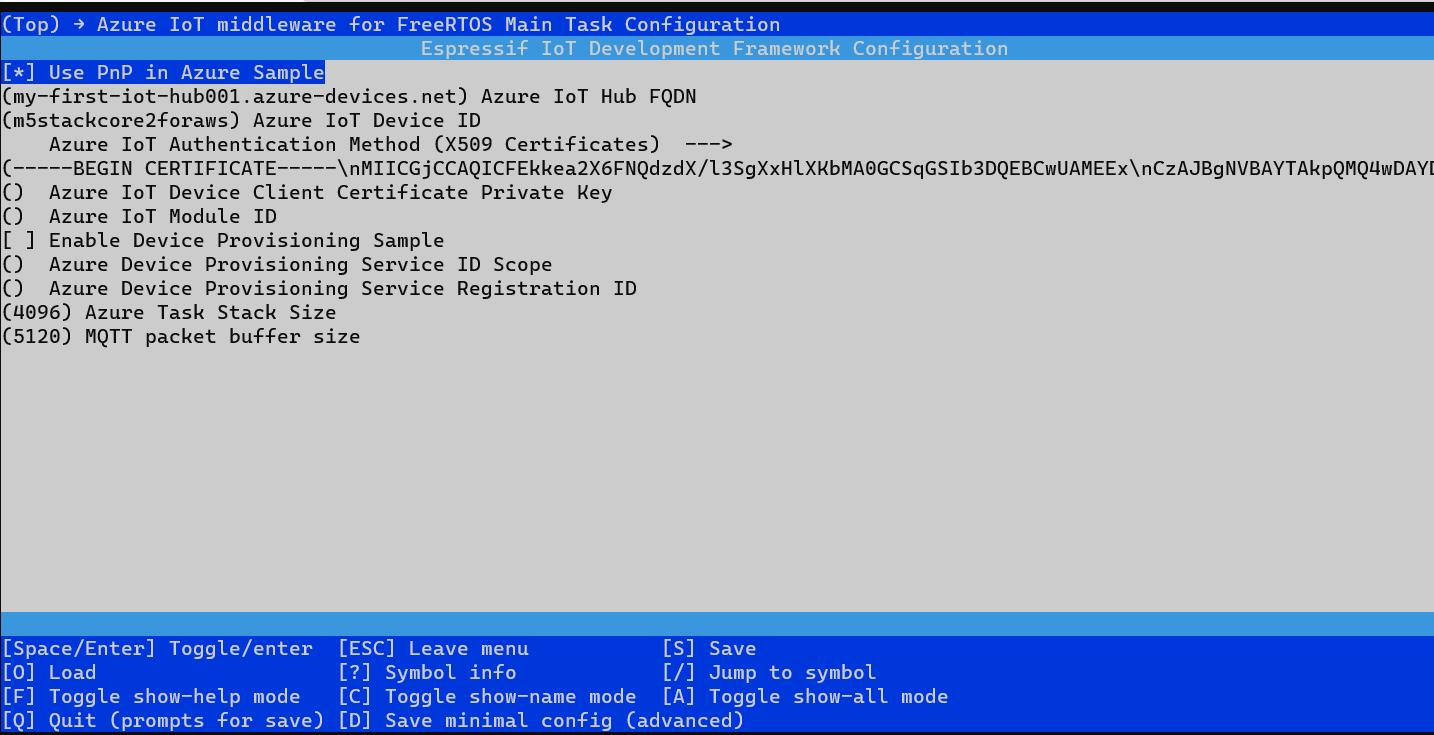Click the [?] Symbol info hint
This screenshot has height=735, width=1434.
point(427,672)
